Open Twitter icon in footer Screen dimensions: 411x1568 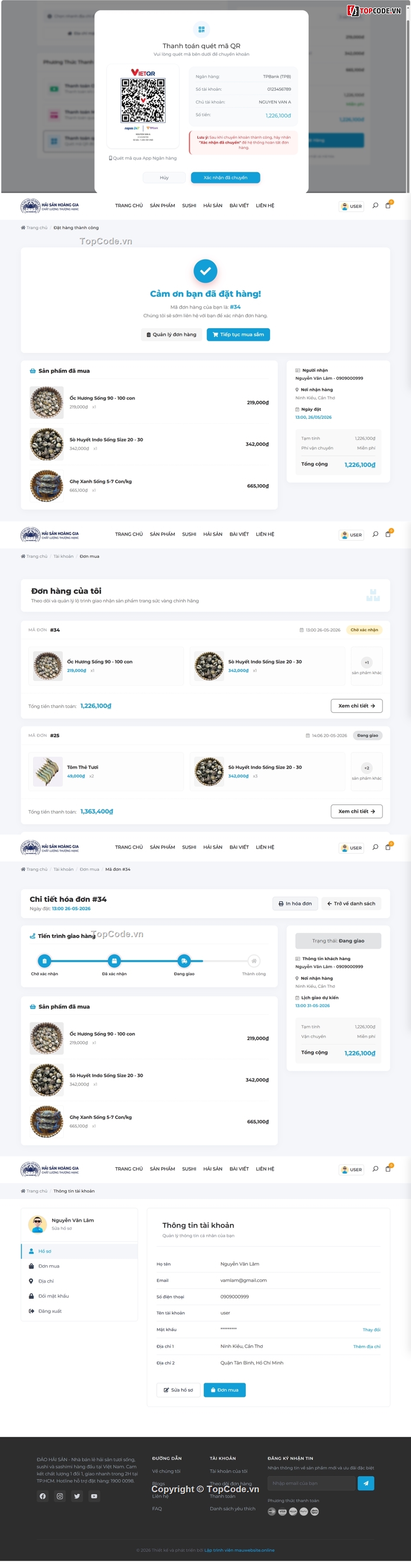click(x=77, y=1496)
